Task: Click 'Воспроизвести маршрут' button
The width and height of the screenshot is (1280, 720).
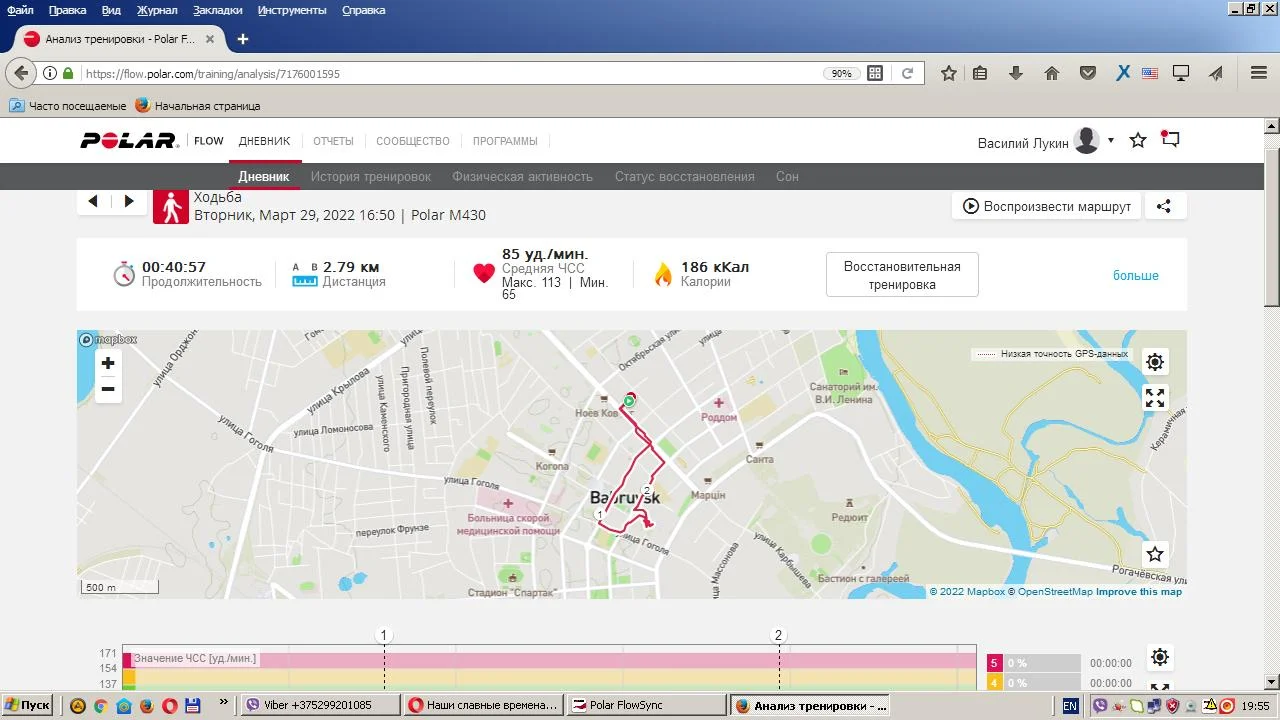Action: 1046,206
